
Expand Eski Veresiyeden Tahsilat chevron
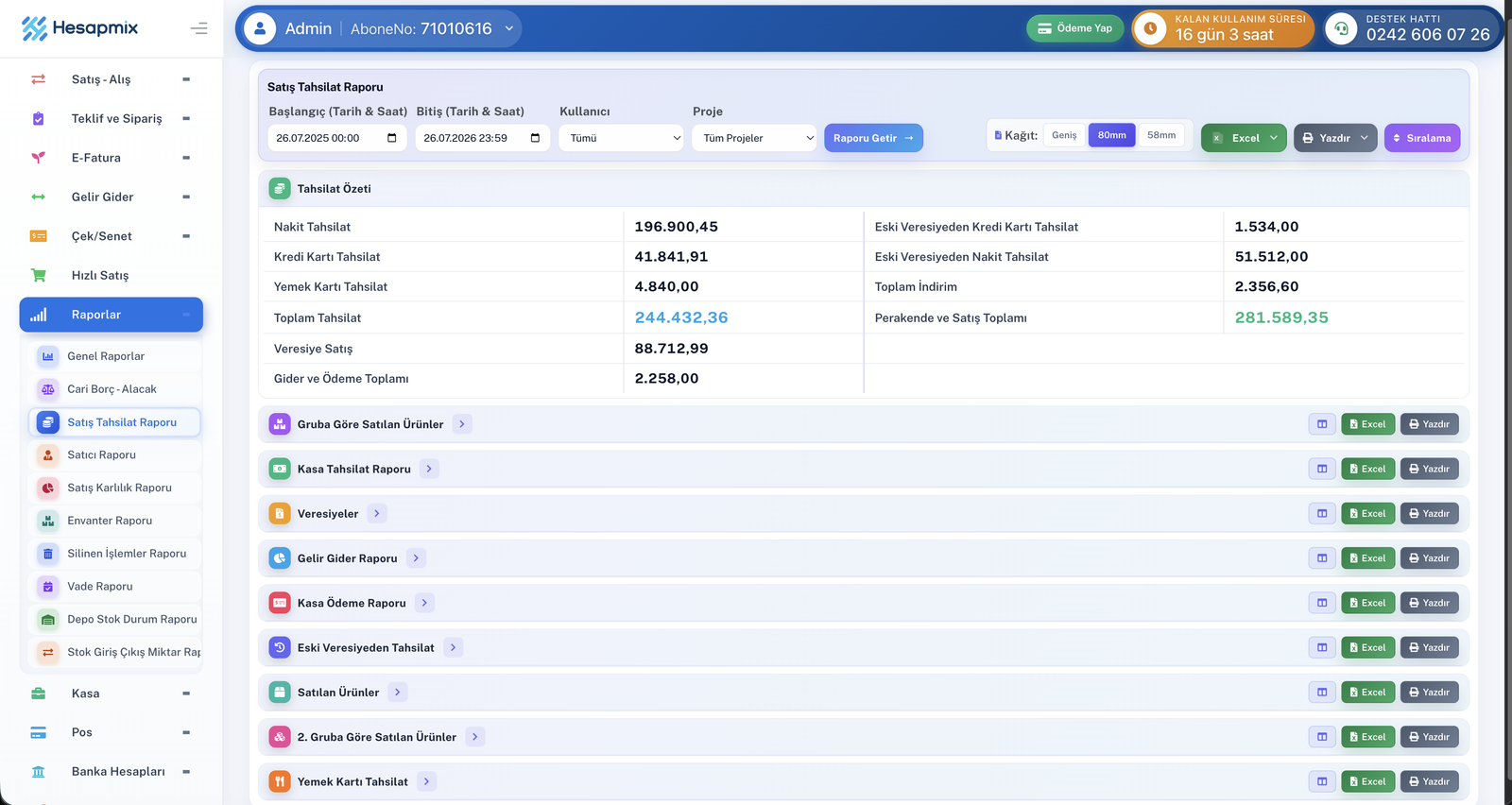click(x=454, y=647)
